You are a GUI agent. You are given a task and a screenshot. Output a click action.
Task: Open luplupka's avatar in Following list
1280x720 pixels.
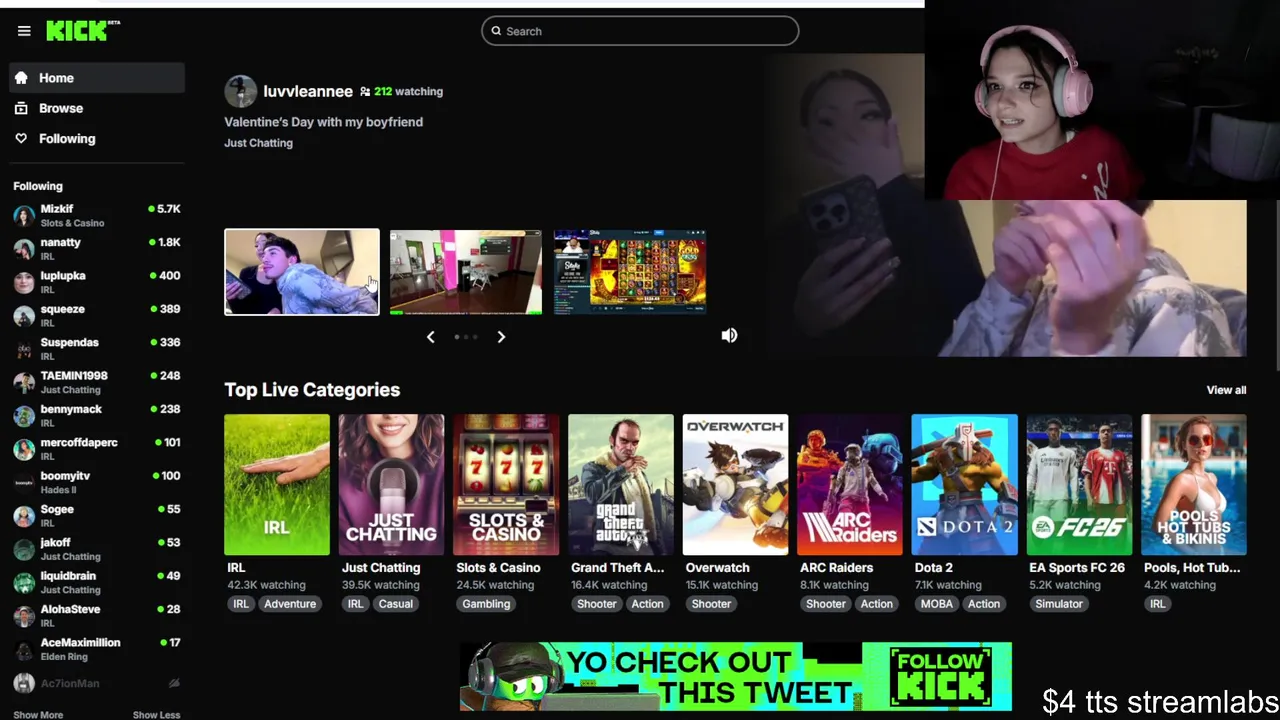(24, 282)
